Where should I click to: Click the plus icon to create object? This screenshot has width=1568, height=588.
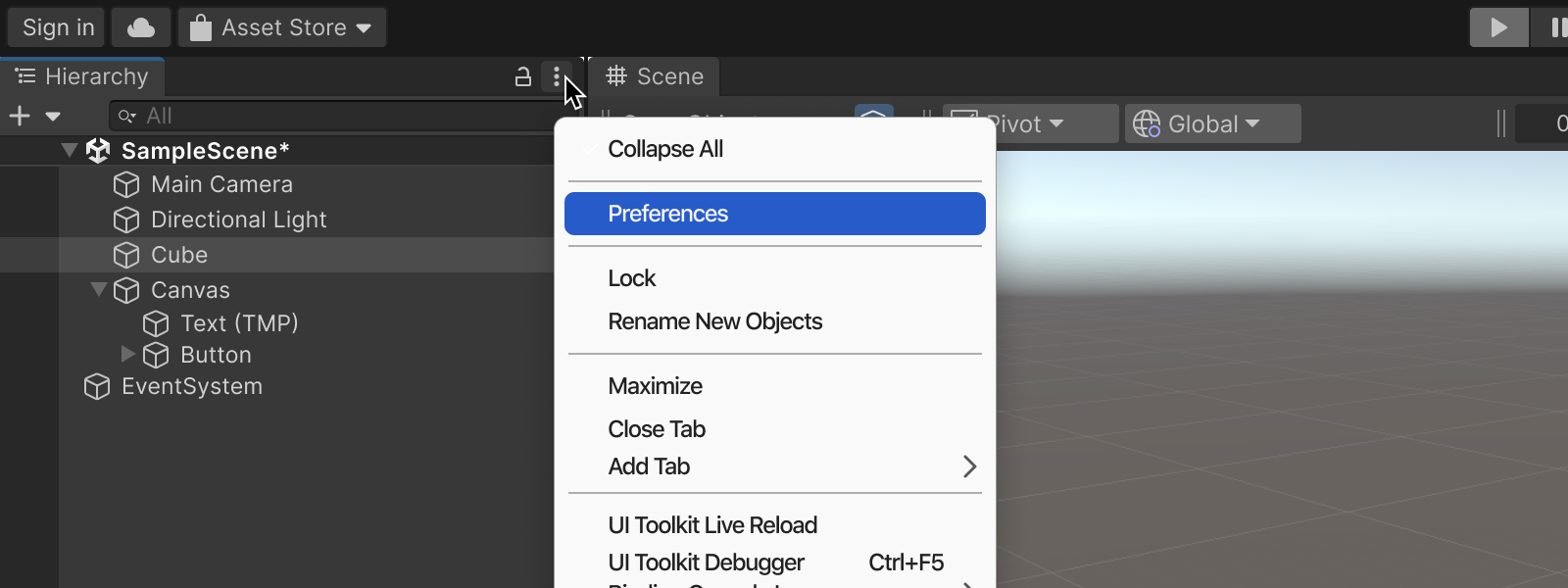[20, 117]
